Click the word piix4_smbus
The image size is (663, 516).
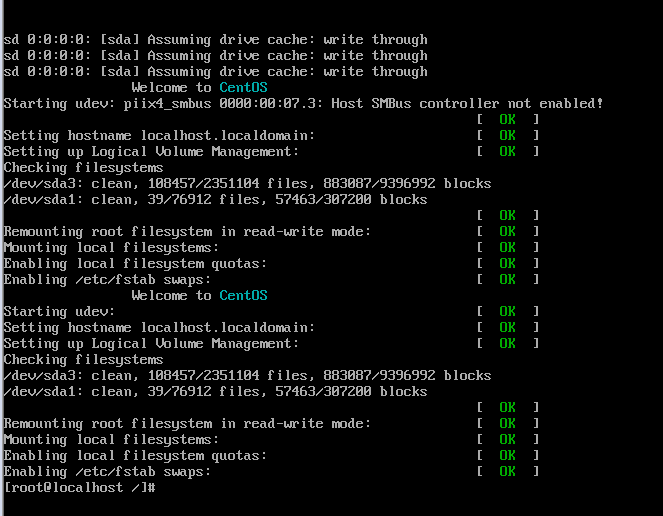point(167,104)
